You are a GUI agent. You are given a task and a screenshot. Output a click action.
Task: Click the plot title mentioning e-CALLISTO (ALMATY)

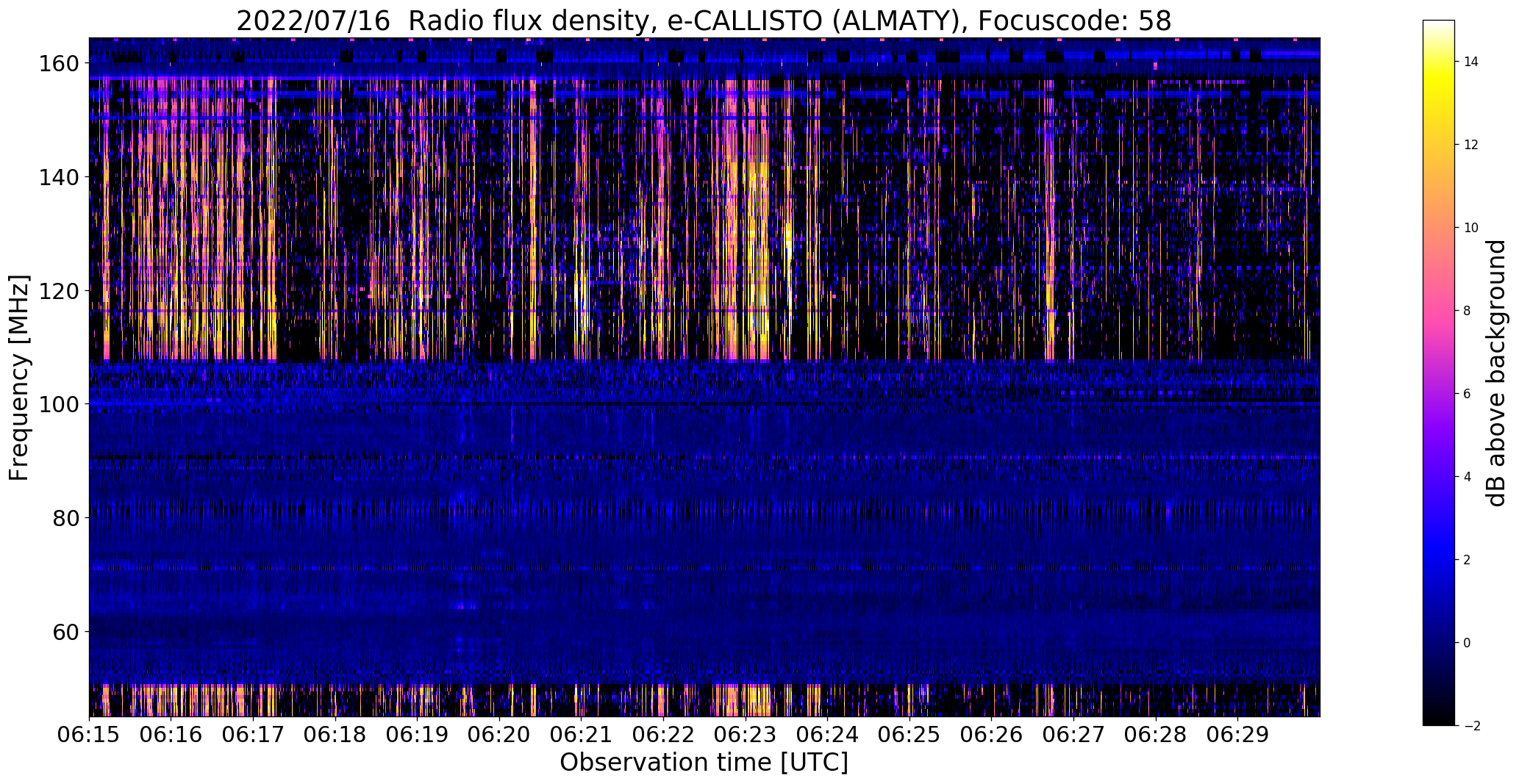pyautogui.click(x=704, y=21)
